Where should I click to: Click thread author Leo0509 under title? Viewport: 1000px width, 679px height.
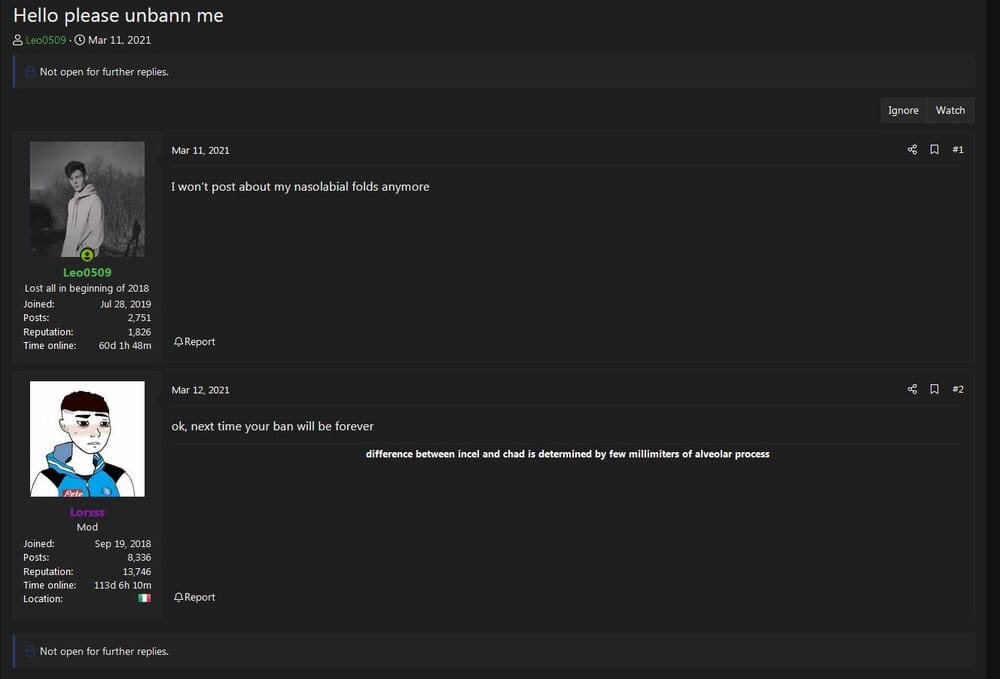pos(46,40)
